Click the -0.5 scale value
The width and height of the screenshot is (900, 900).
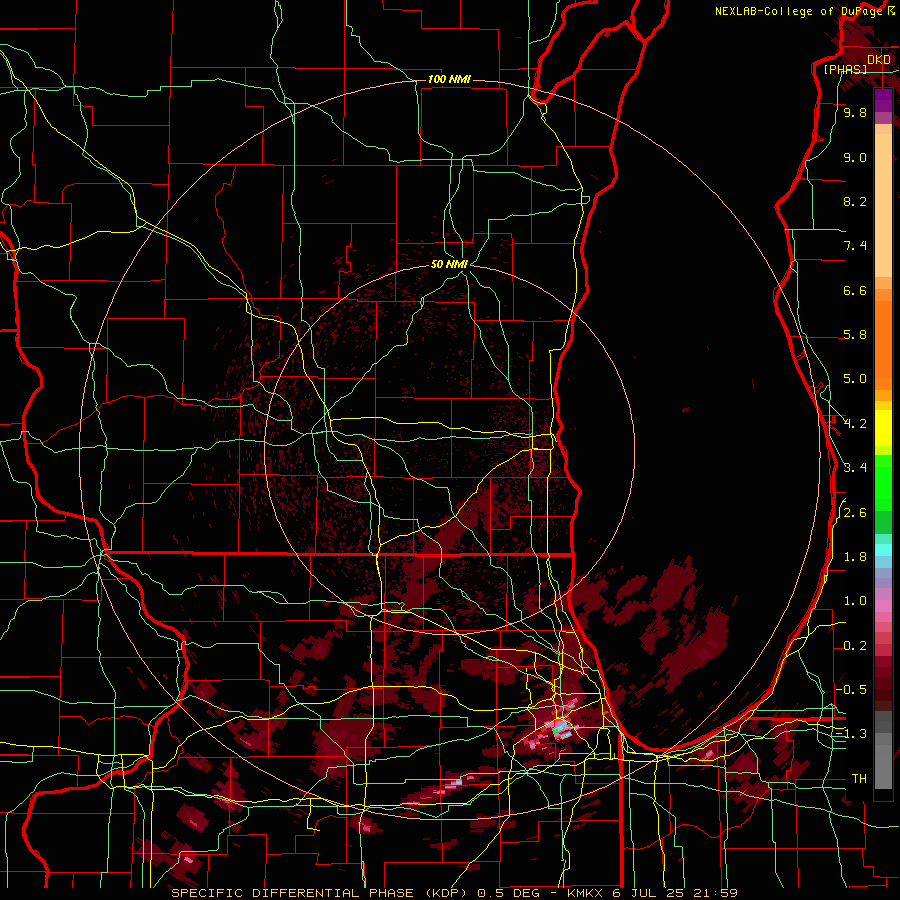(852, 690)
